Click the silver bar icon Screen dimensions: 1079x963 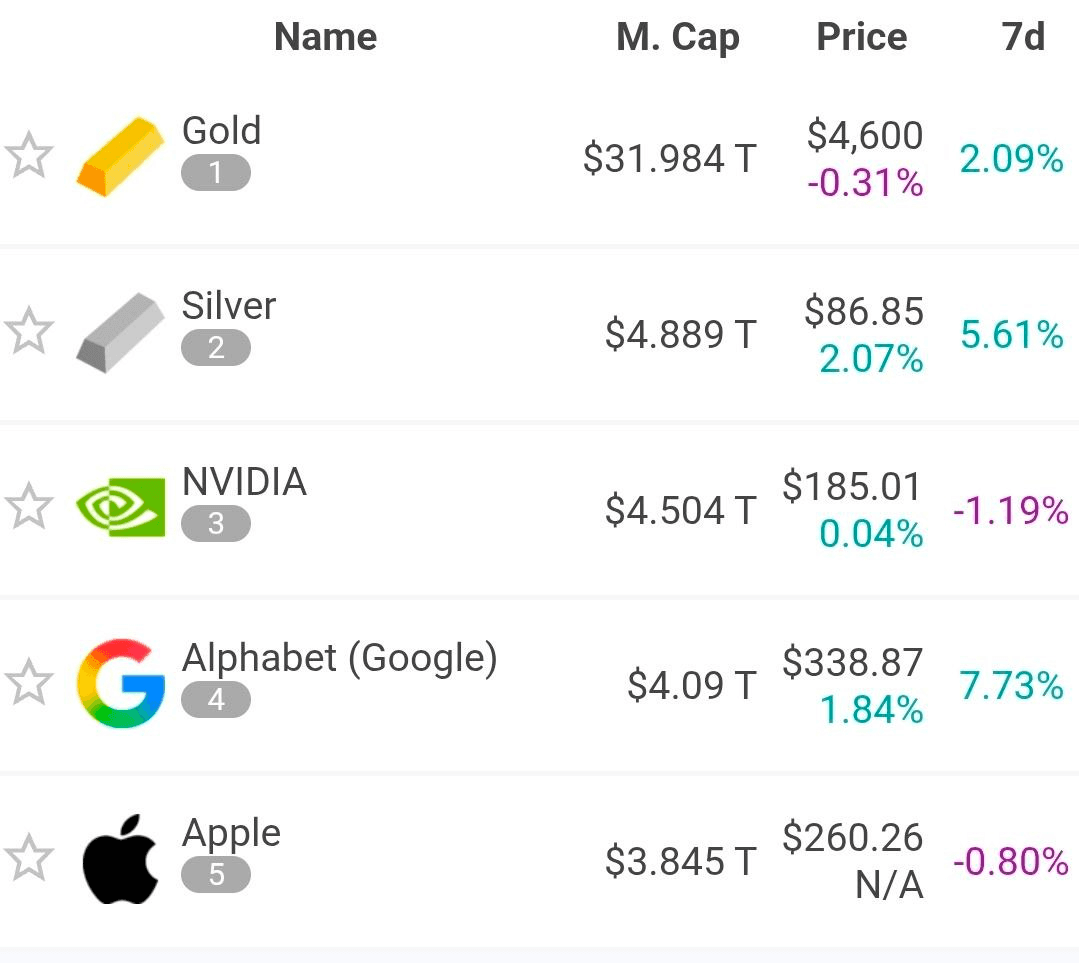coord(120,332)
